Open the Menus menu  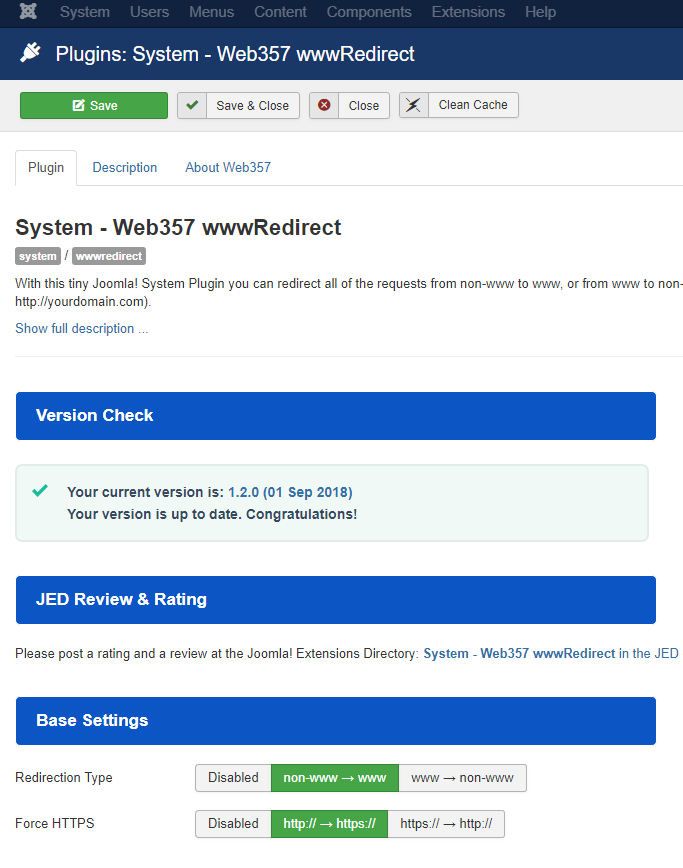(x=211, y=12)
